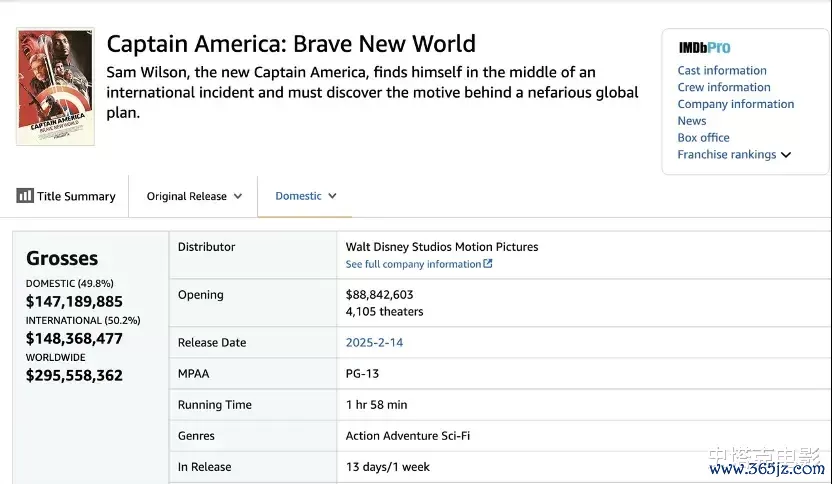The height and width of the screenshot is (484, 832).
Task: Open the Original Release dropdown
Action: (194, 196)
